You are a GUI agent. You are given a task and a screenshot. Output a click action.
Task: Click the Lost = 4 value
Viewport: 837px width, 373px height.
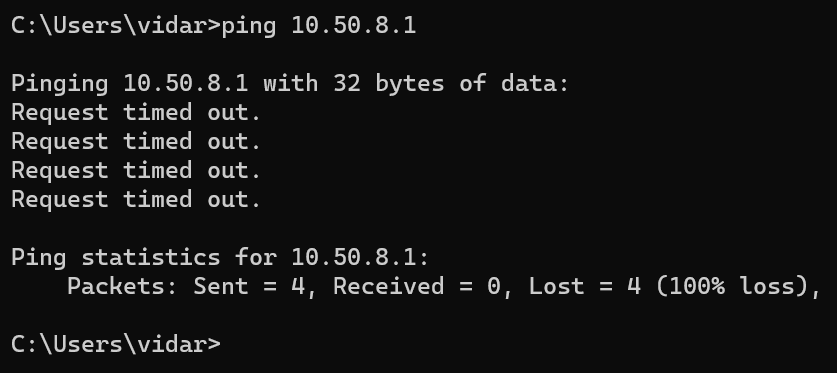(585, 286)
